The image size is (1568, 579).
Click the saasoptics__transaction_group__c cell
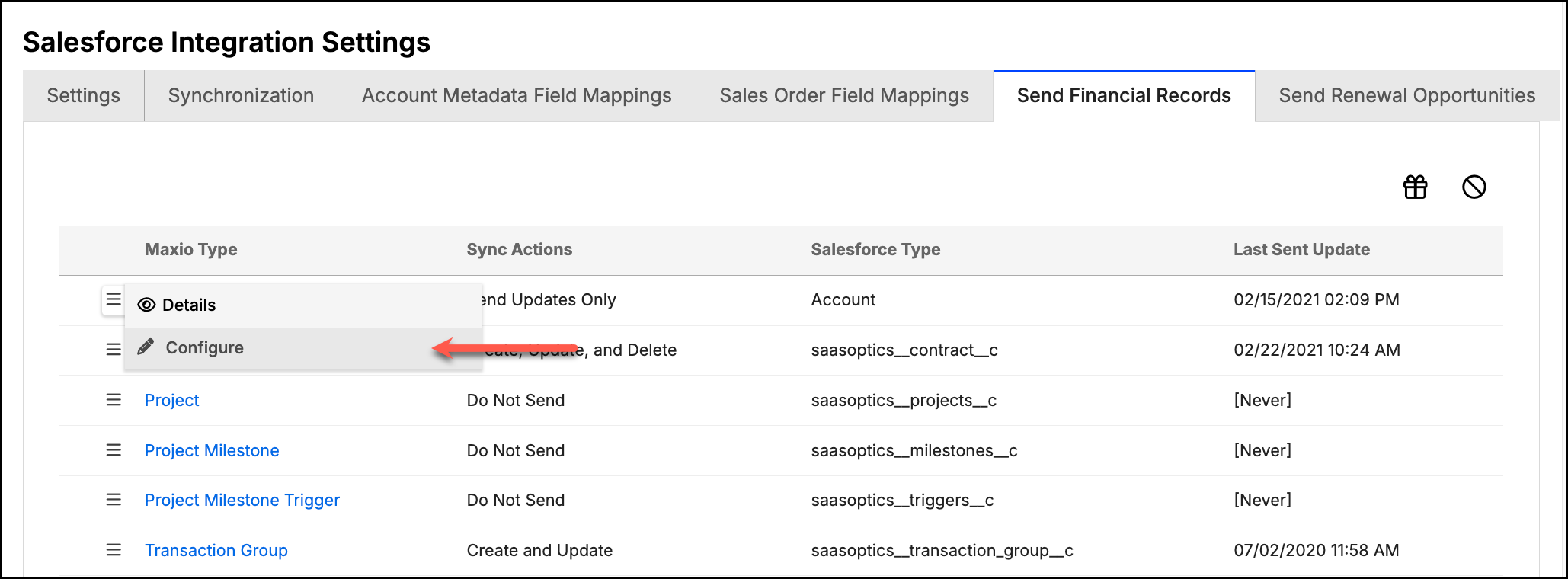[x=942, y=550]
